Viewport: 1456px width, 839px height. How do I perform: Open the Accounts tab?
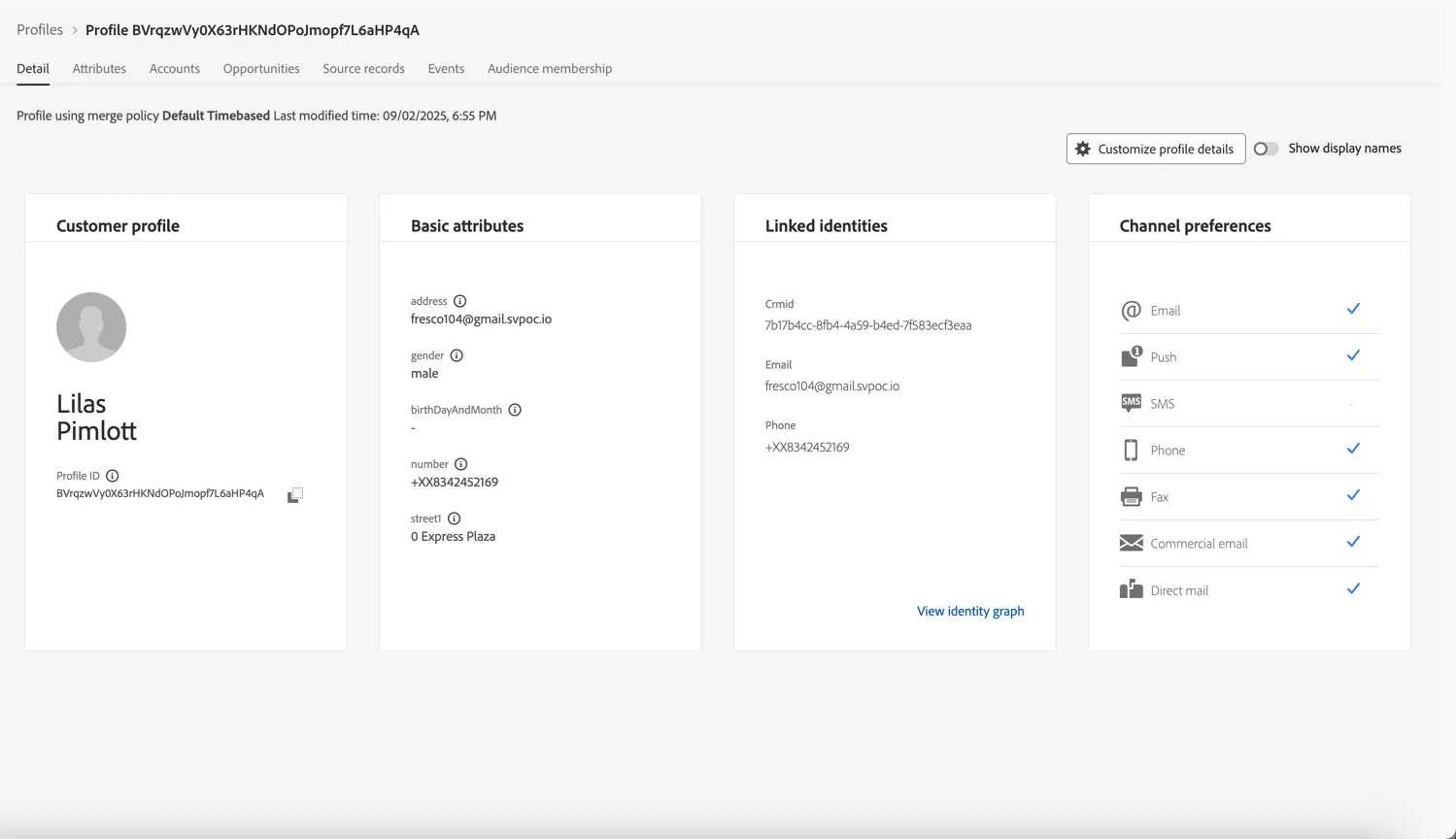pyautogui.click(x=175, y=69)
